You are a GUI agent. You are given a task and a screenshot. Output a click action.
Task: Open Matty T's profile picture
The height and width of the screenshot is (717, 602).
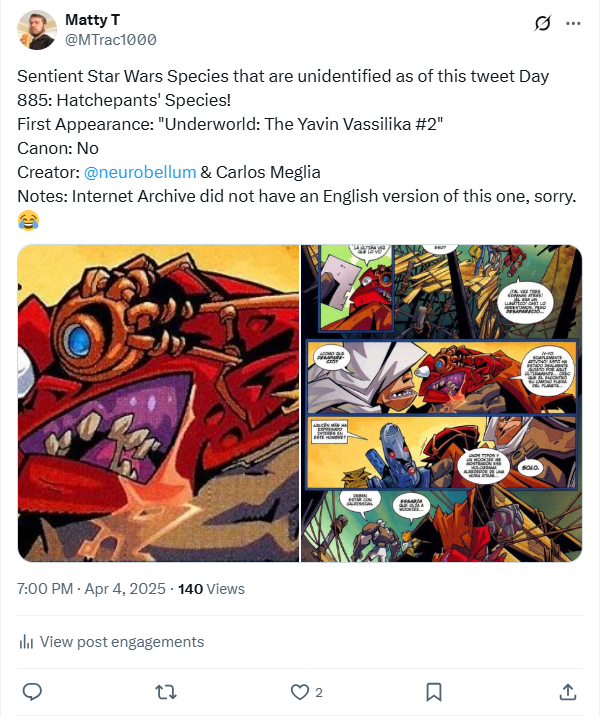37,30
